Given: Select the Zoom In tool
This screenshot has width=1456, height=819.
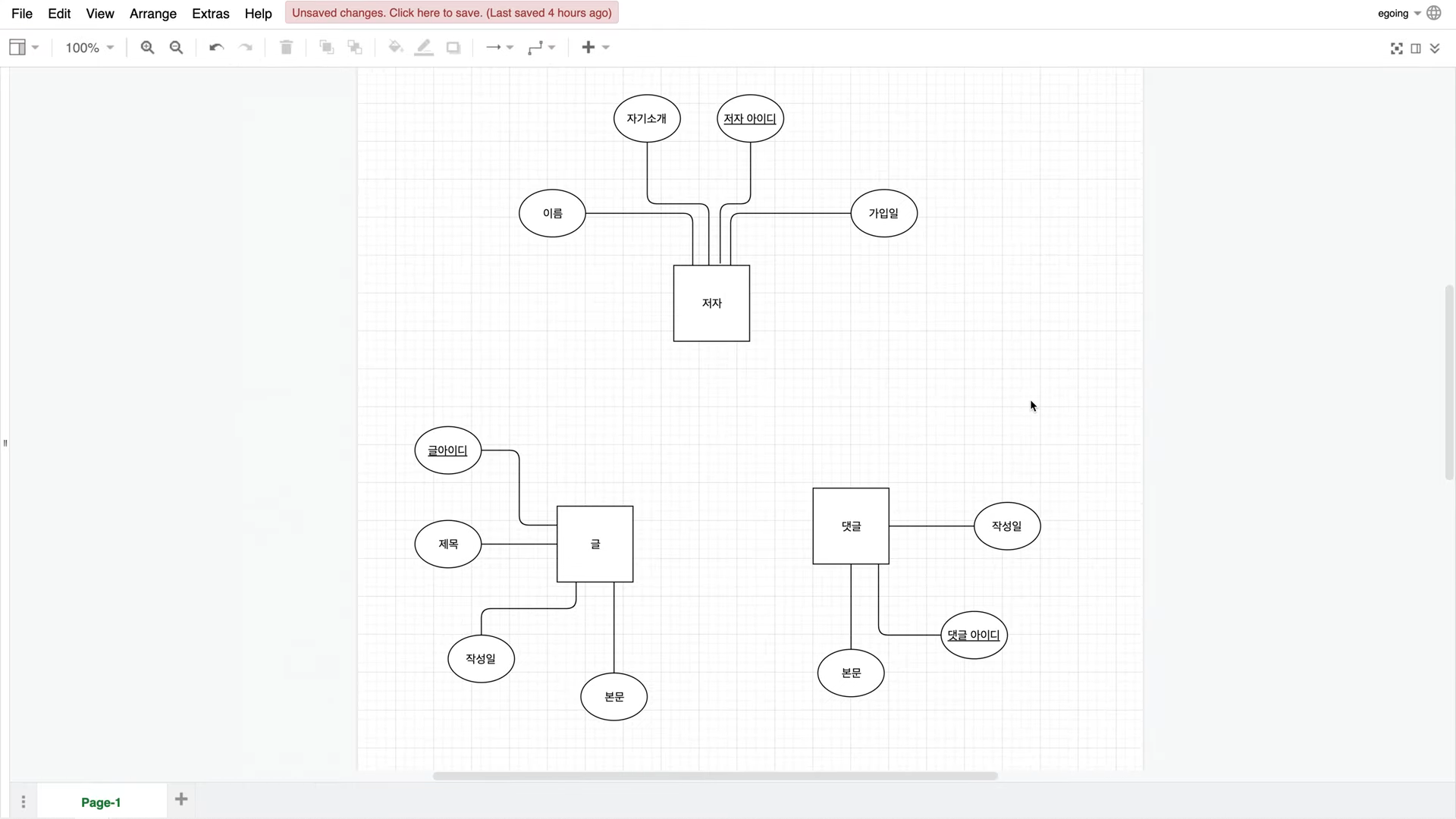Looking at the screenshot, I should coord(147,47).
